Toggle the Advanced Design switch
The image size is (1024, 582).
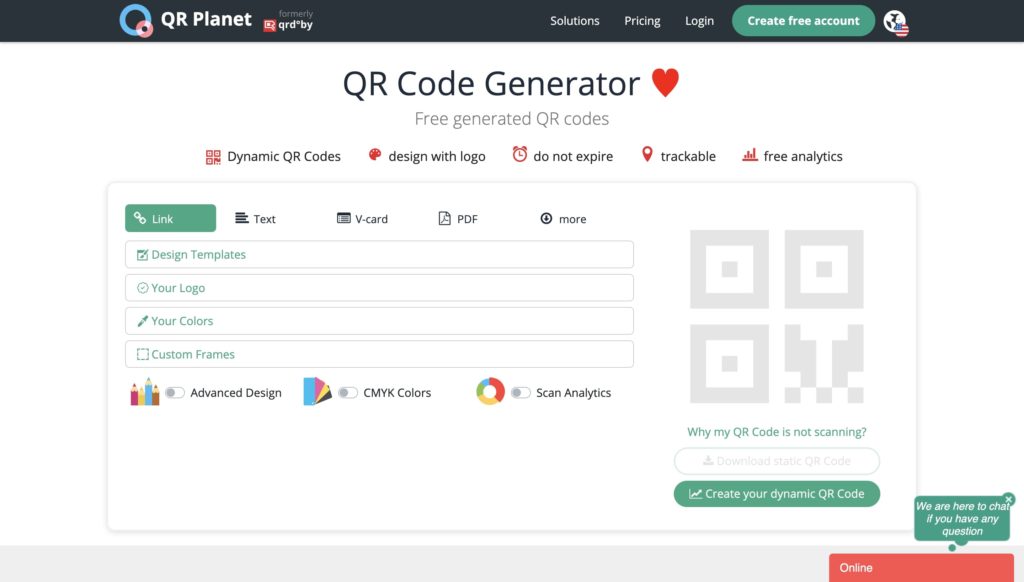point(174,393)
